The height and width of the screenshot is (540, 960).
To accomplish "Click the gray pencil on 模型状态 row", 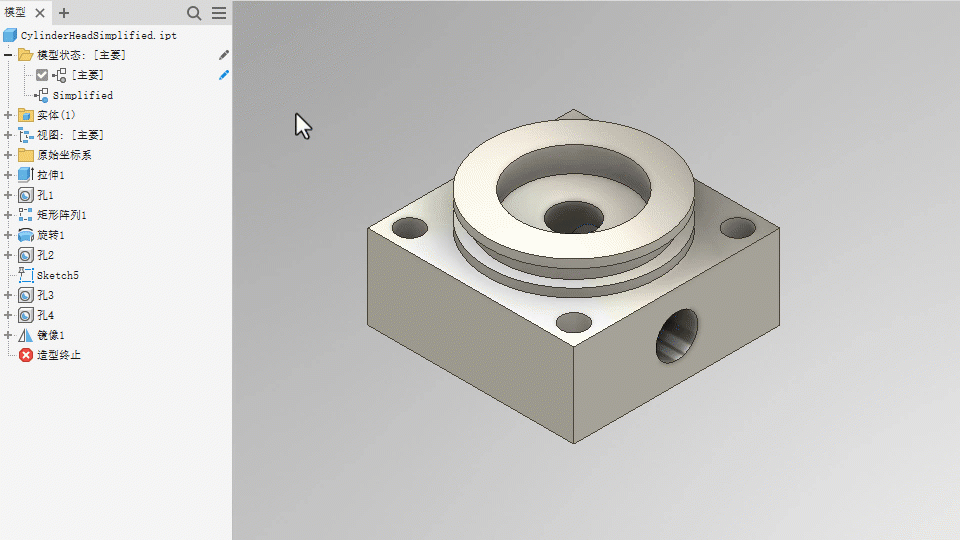I will coord(223,55).
